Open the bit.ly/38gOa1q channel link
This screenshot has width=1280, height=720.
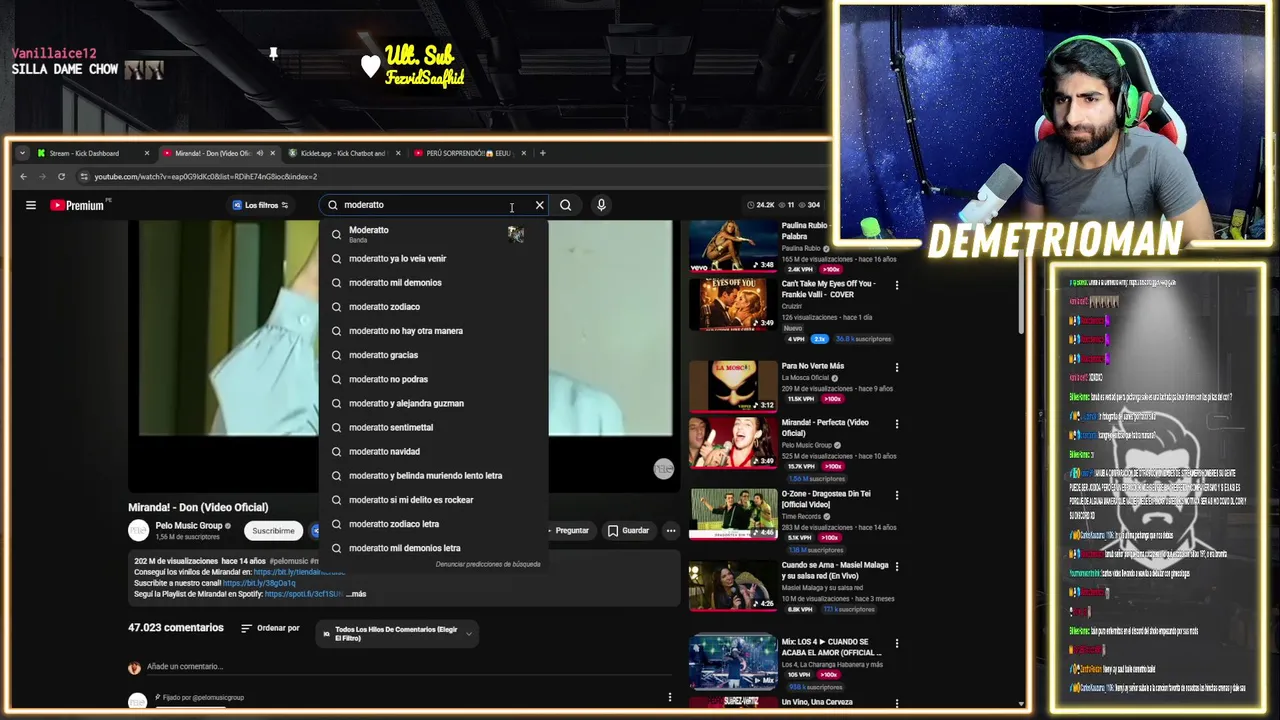pos(259,583)
